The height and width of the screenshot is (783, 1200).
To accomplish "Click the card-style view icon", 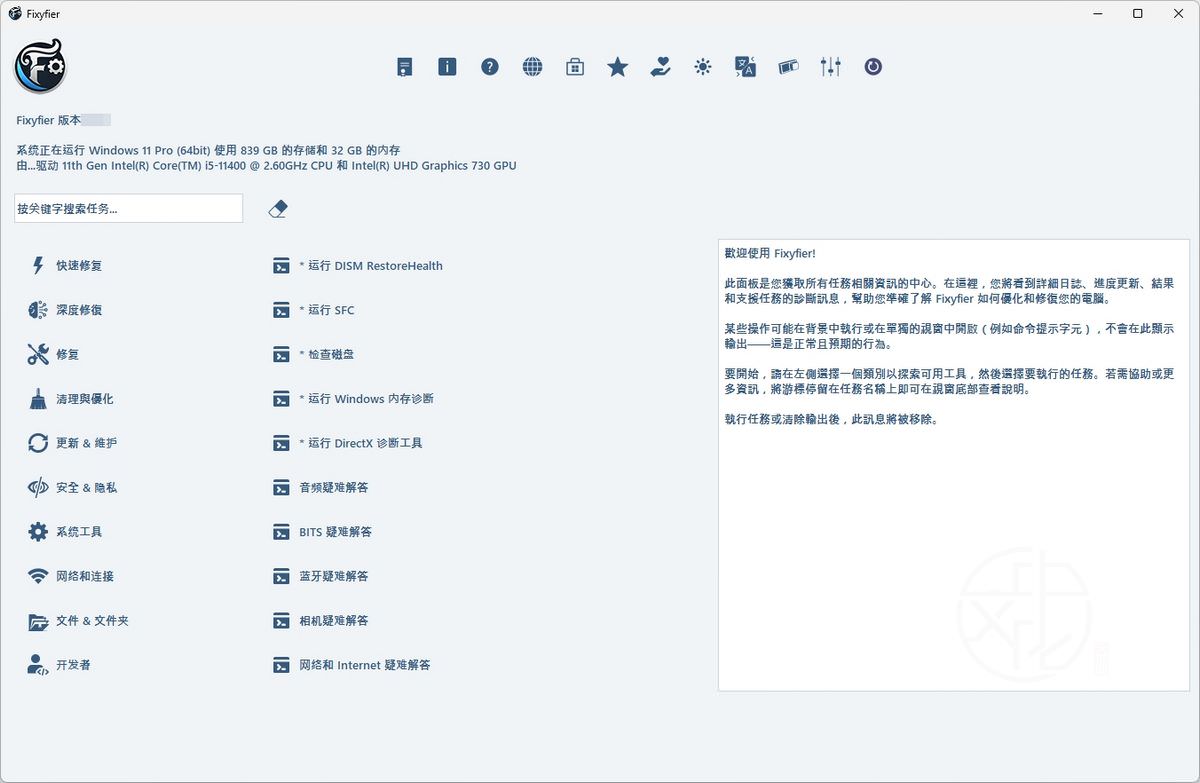I will [788, 66].
